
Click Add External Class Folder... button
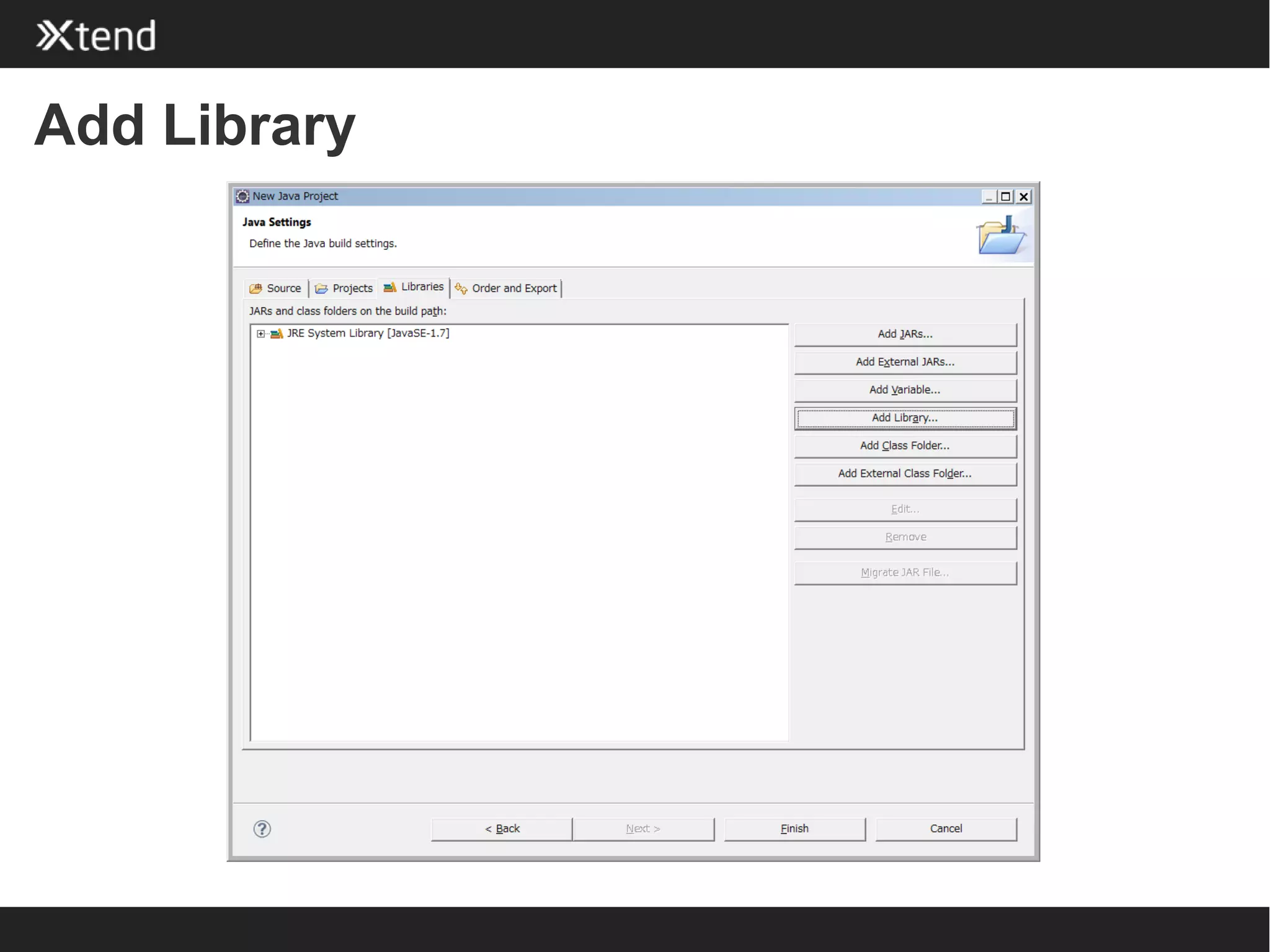[905, 474]
